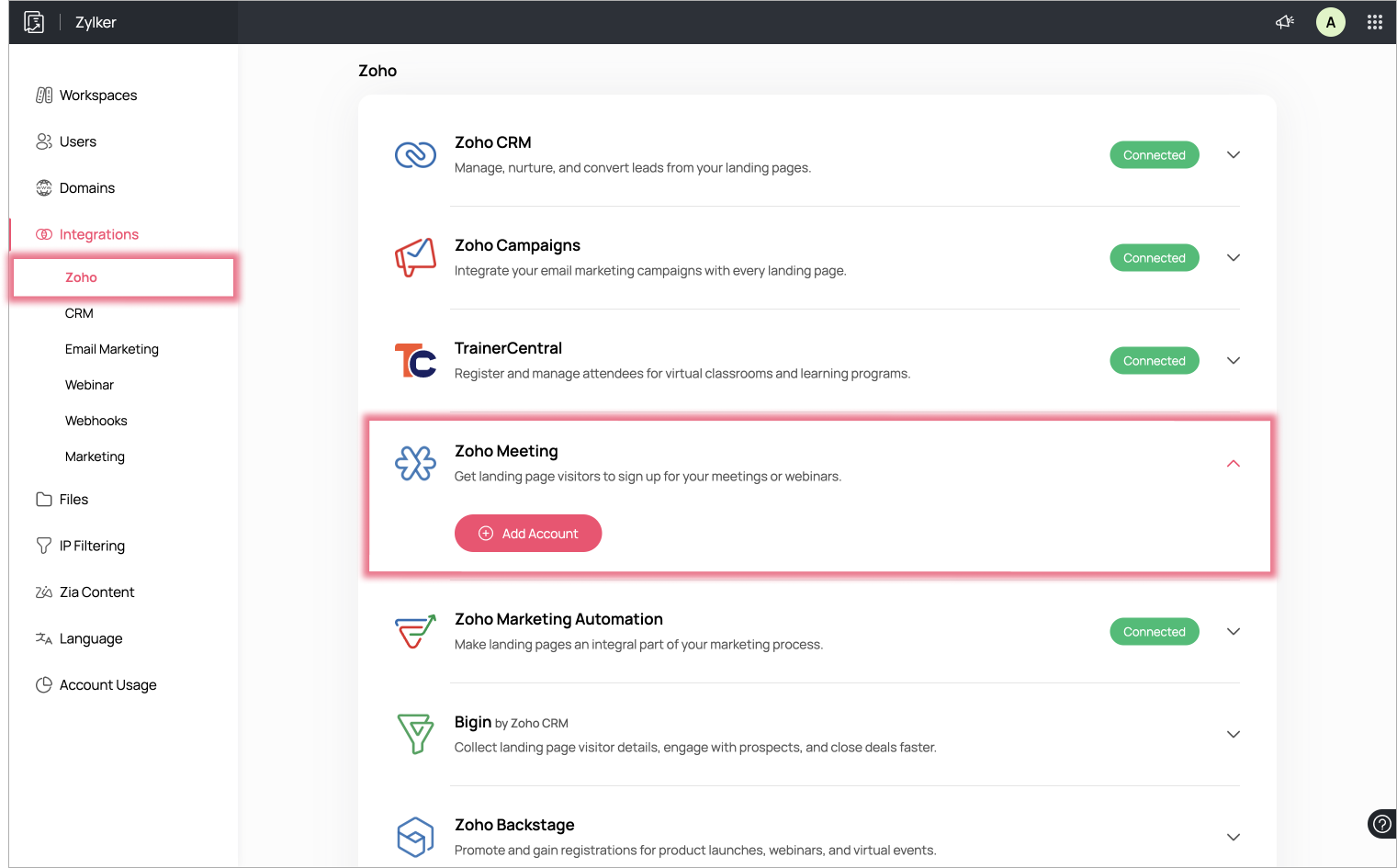Click the TrainerCentral logo icon
This screenshot has width=1397, height=868.
[415, 361]
